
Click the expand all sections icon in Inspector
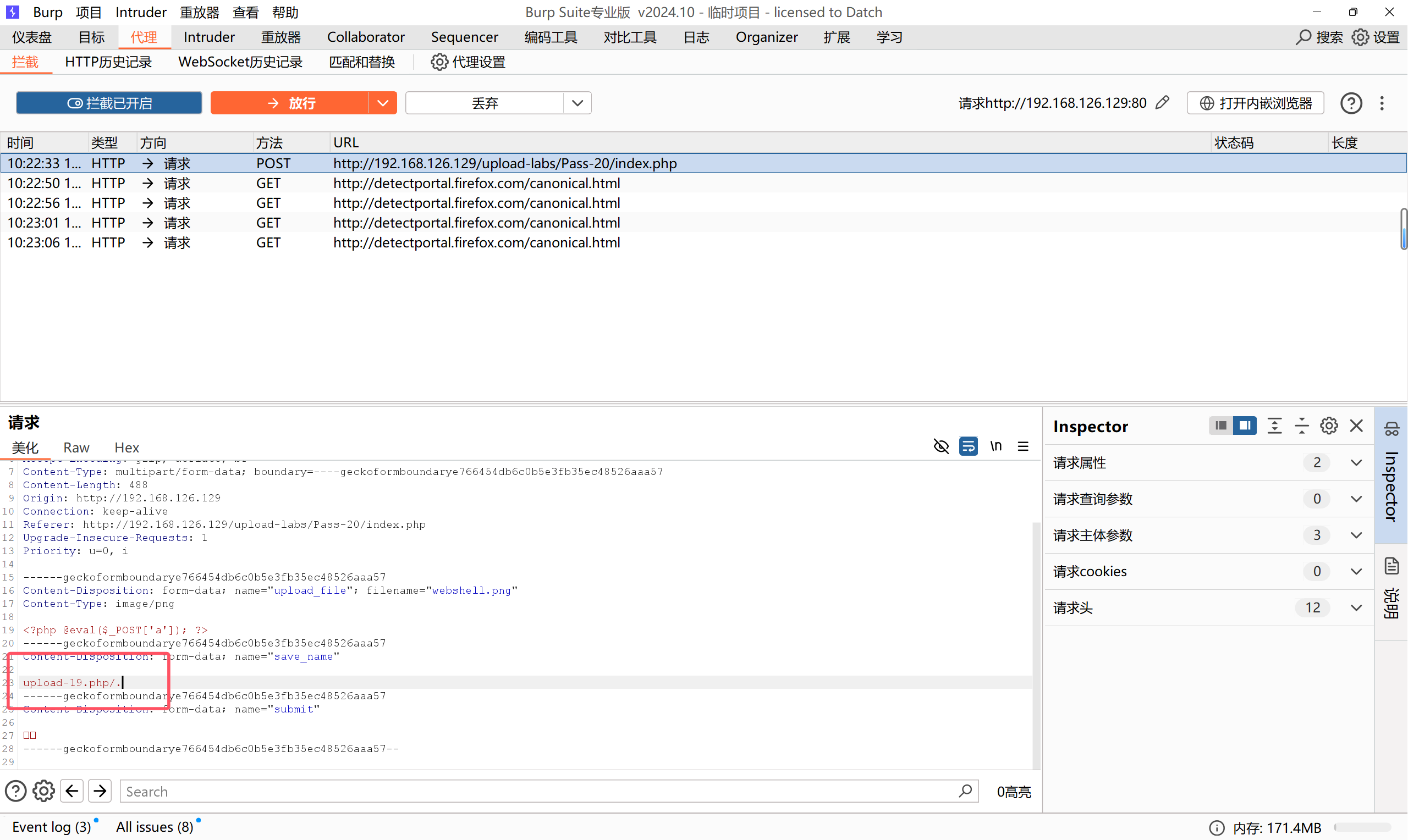click(x=1274, y=425)
